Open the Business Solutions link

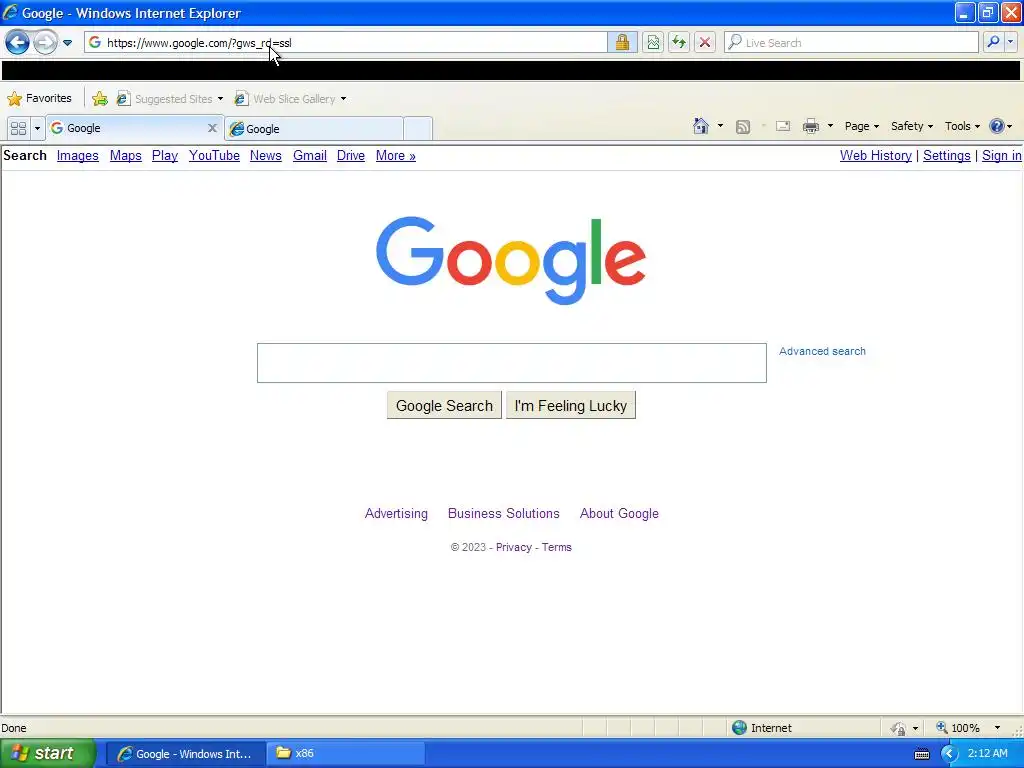click(x=504, y=513)
